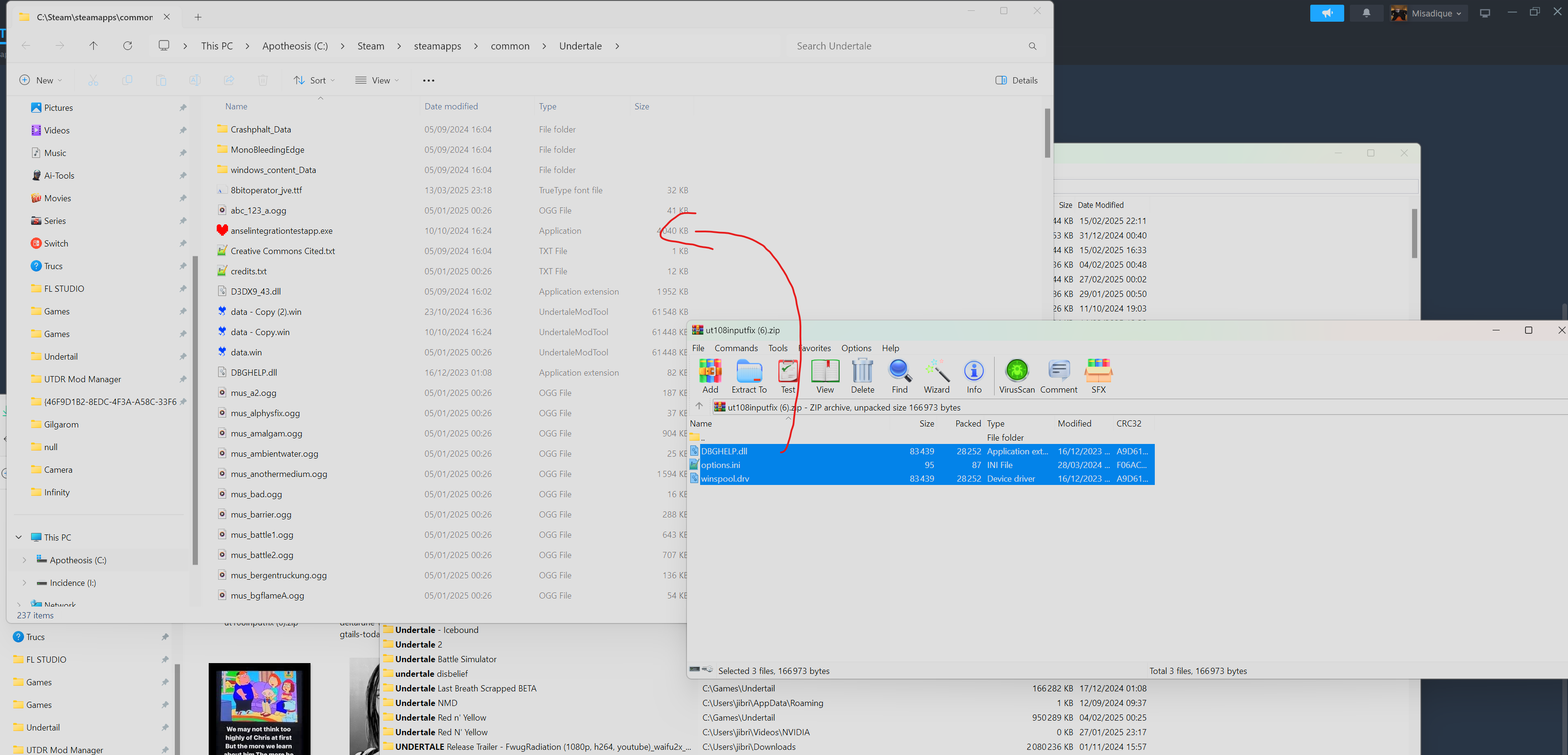Screen dimensions: 1568x755
Task: Toggle the Explorer Details pane
Action: pos(1016,81)
